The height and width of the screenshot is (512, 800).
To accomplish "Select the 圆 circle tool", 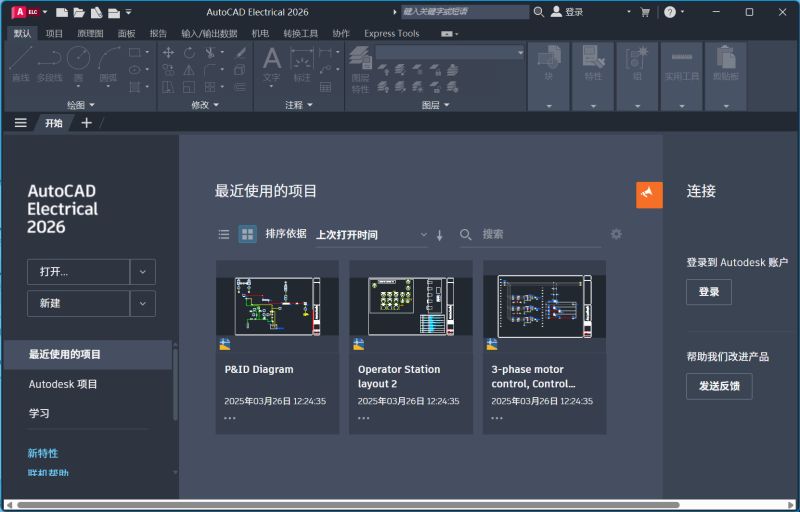I will 79,64.
